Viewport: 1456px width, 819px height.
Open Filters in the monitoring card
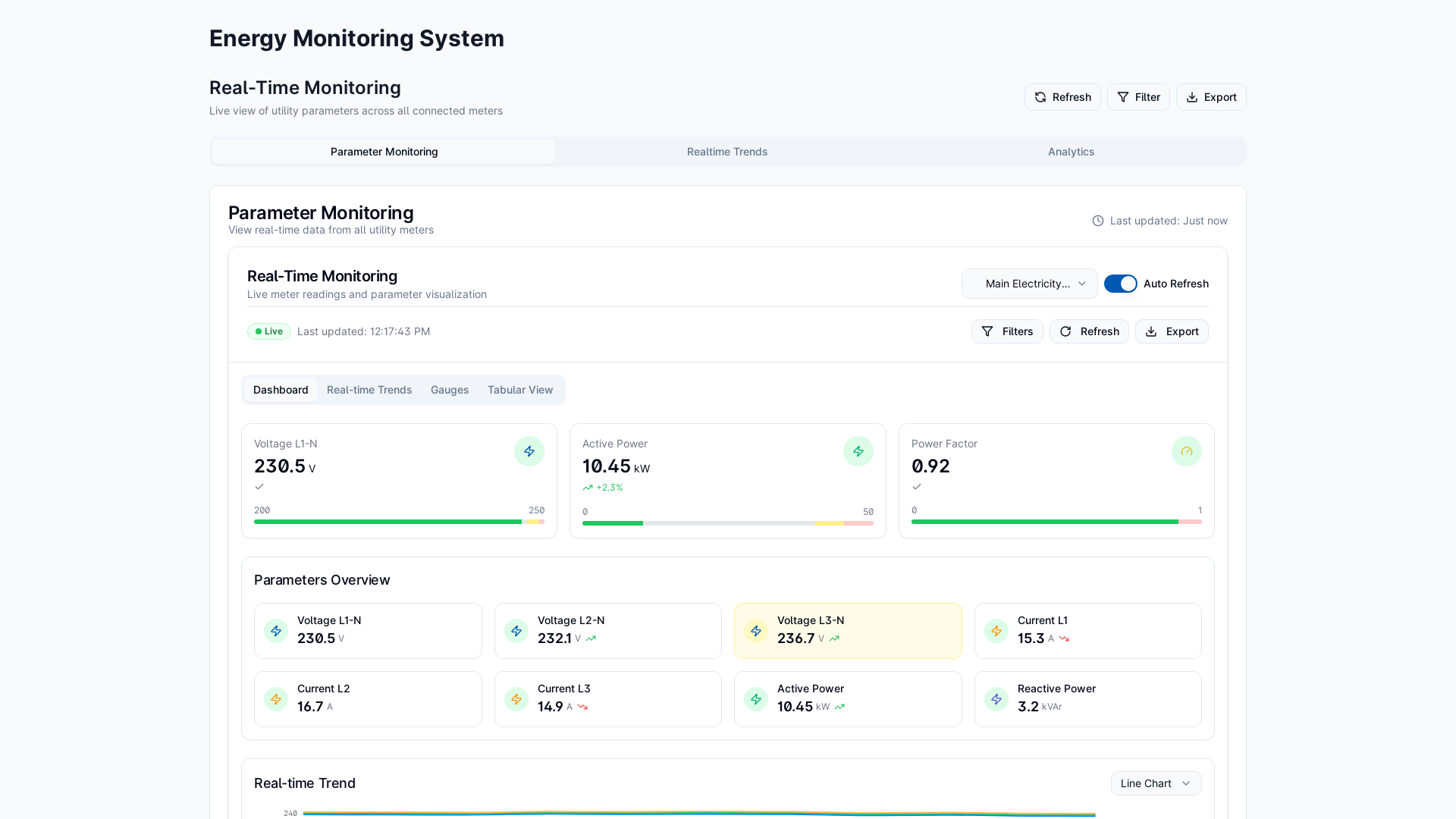1007,331
